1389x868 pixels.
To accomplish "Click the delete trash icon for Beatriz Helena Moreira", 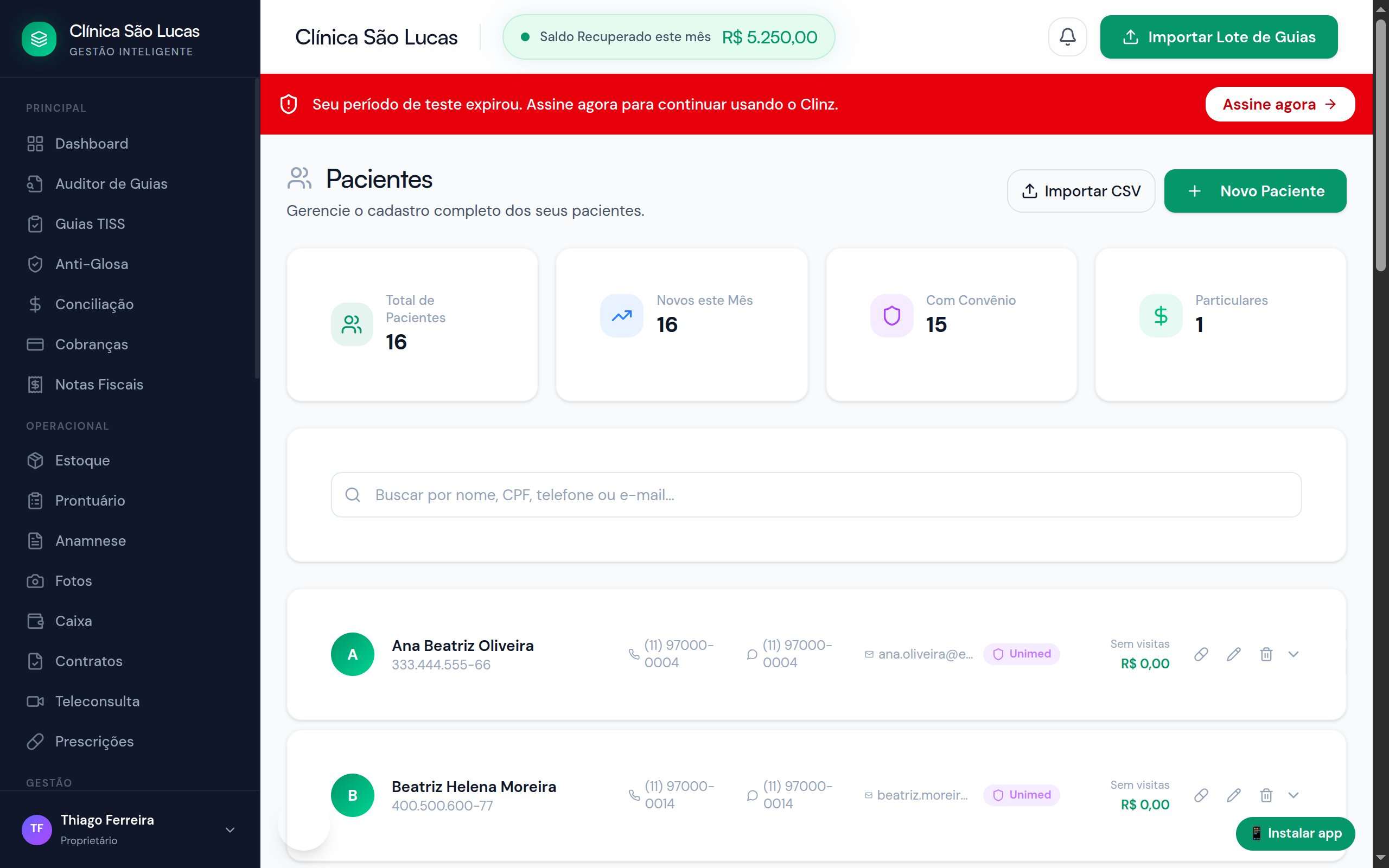I will click(x=1266, y=795).
